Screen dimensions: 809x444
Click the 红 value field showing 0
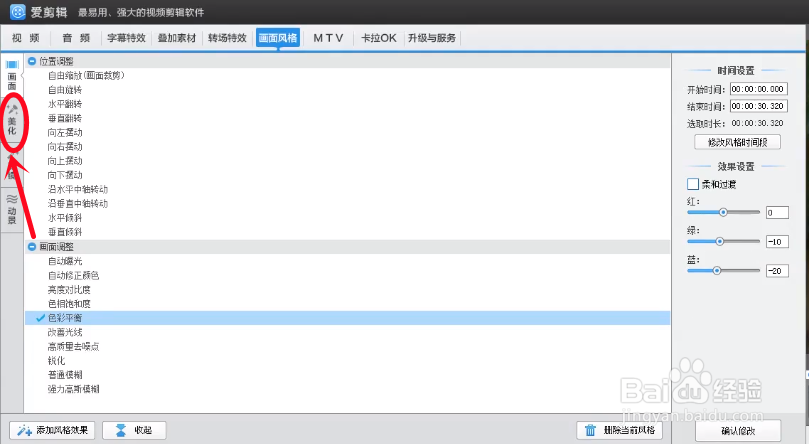(777, 212)
